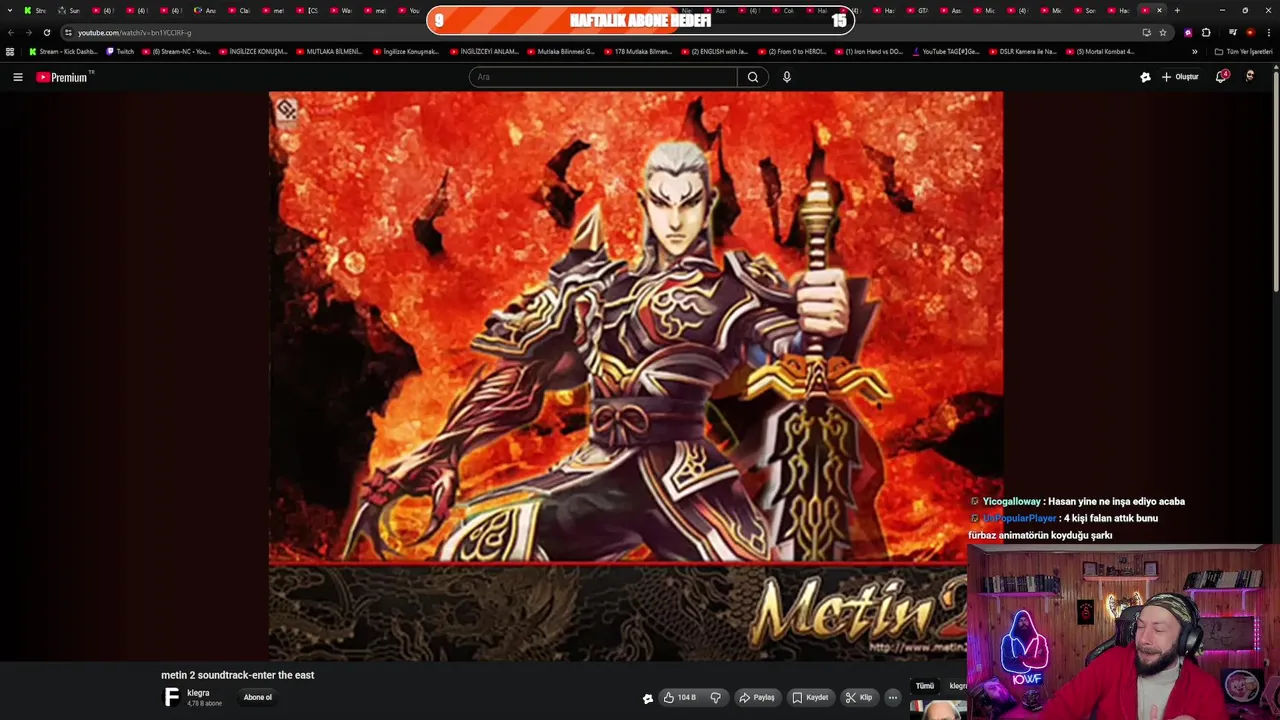1280x720 pixels.
Task: Go back in browser history
Action: coord(11,32)
